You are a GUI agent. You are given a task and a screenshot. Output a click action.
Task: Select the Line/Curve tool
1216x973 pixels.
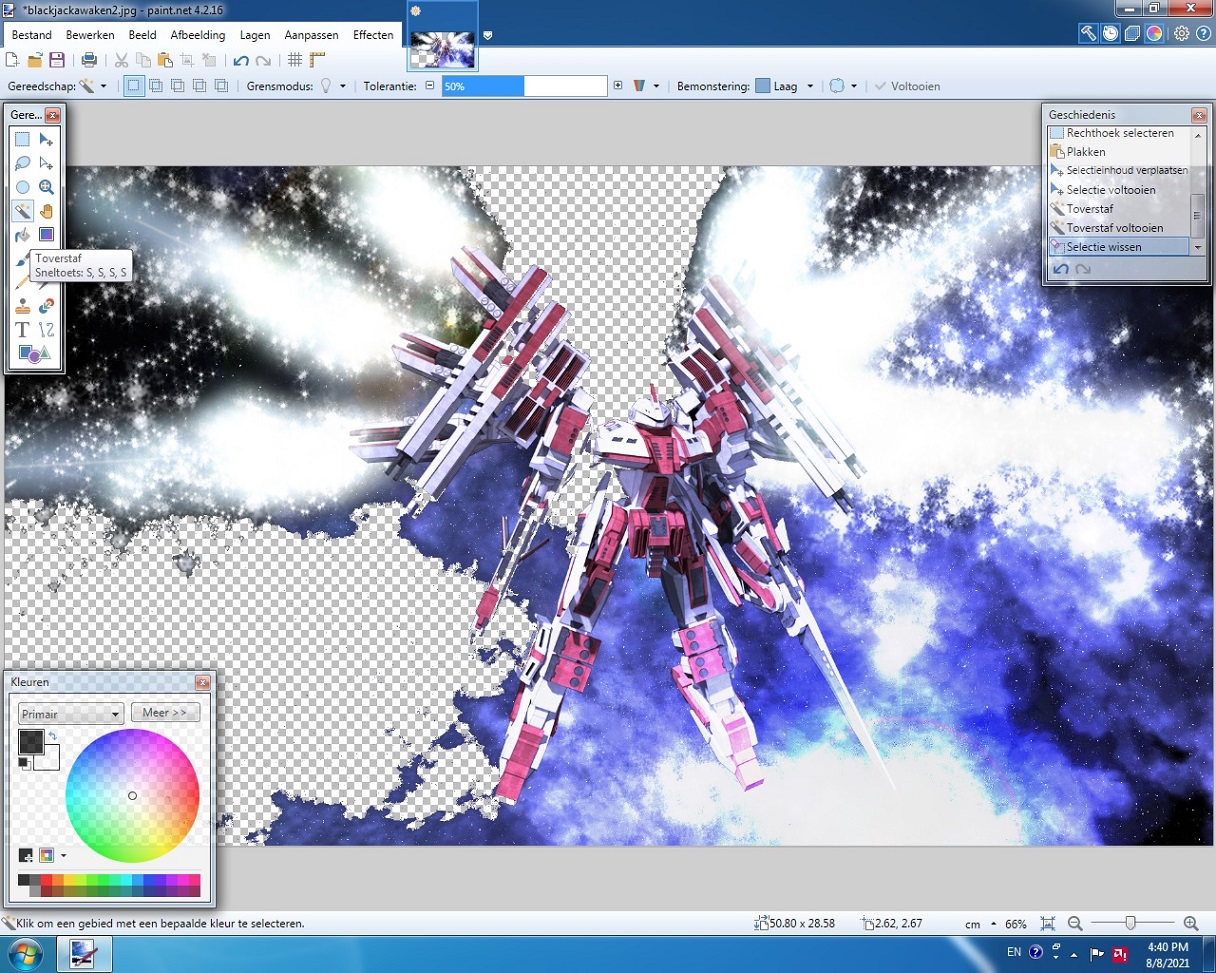click(46, 330)
